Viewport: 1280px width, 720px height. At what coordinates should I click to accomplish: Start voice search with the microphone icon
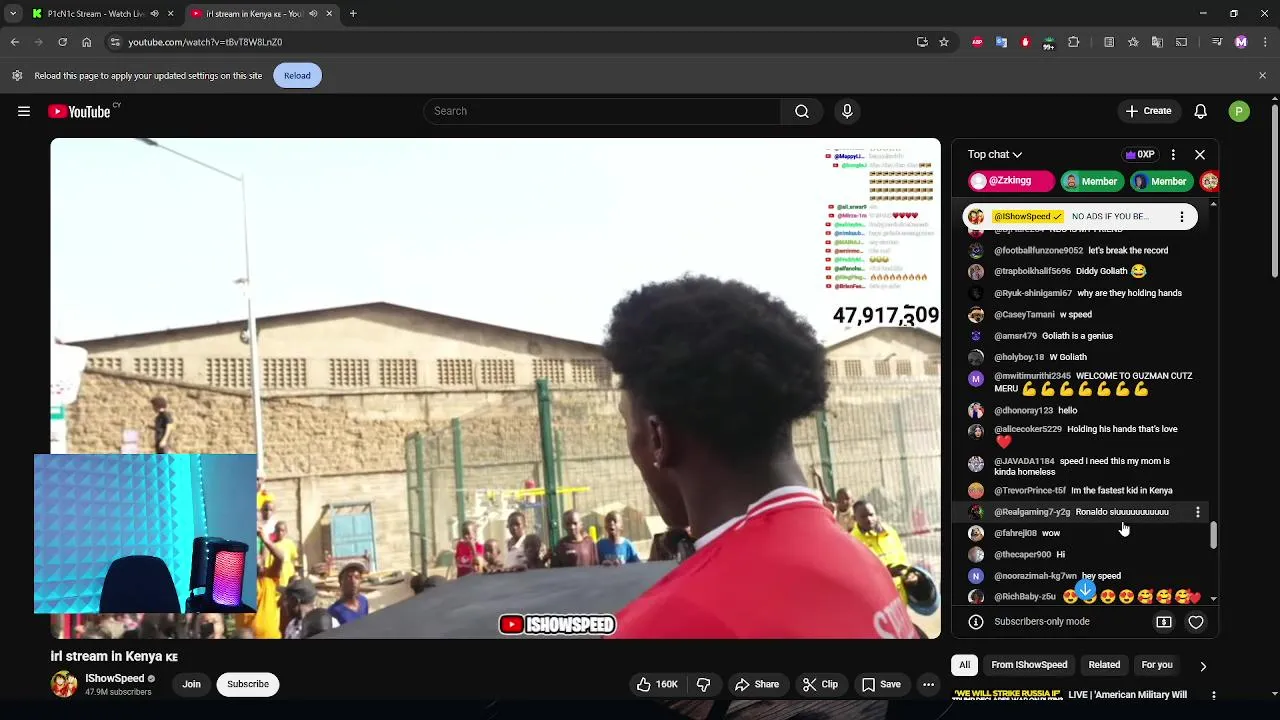pos(847,111)
